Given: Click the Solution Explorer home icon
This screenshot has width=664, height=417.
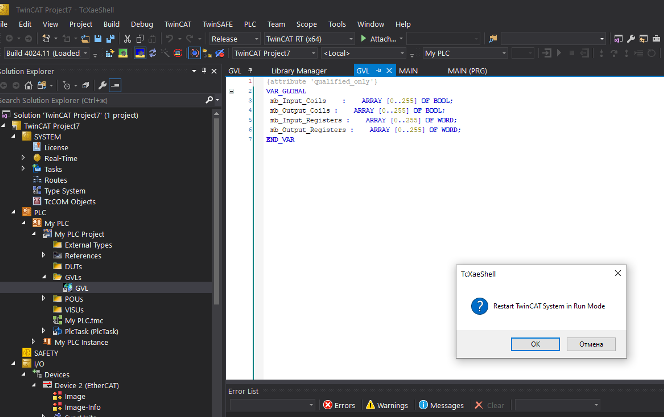Looking at the screenshot, I should click(28, 86).
